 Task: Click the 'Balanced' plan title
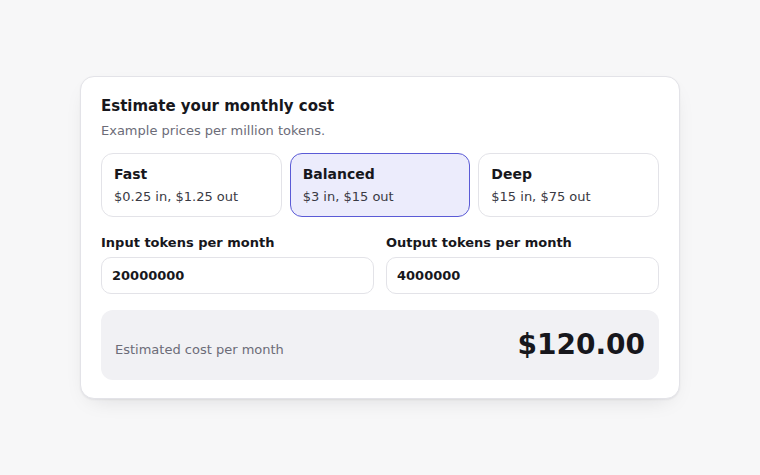pos(338,174)
